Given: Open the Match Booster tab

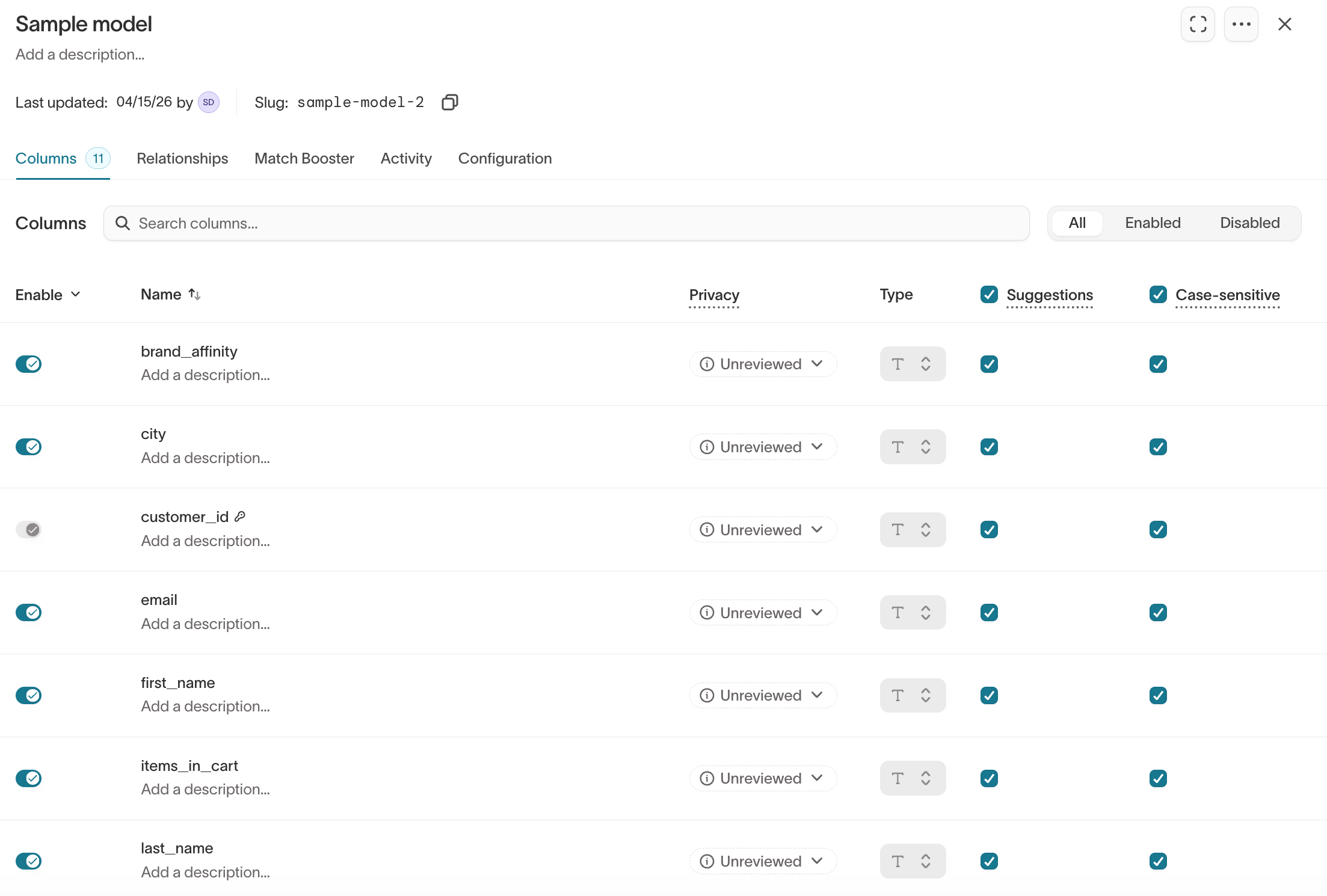Looking at the screenshot, I should pos(304,158).
